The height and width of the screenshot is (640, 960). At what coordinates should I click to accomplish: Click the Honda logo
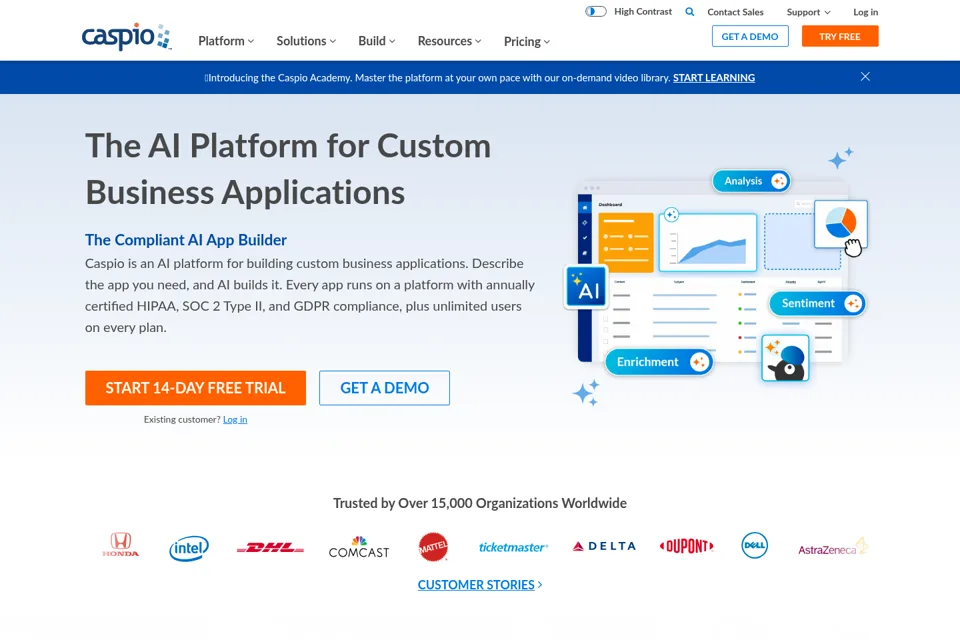tap(121, 545)
